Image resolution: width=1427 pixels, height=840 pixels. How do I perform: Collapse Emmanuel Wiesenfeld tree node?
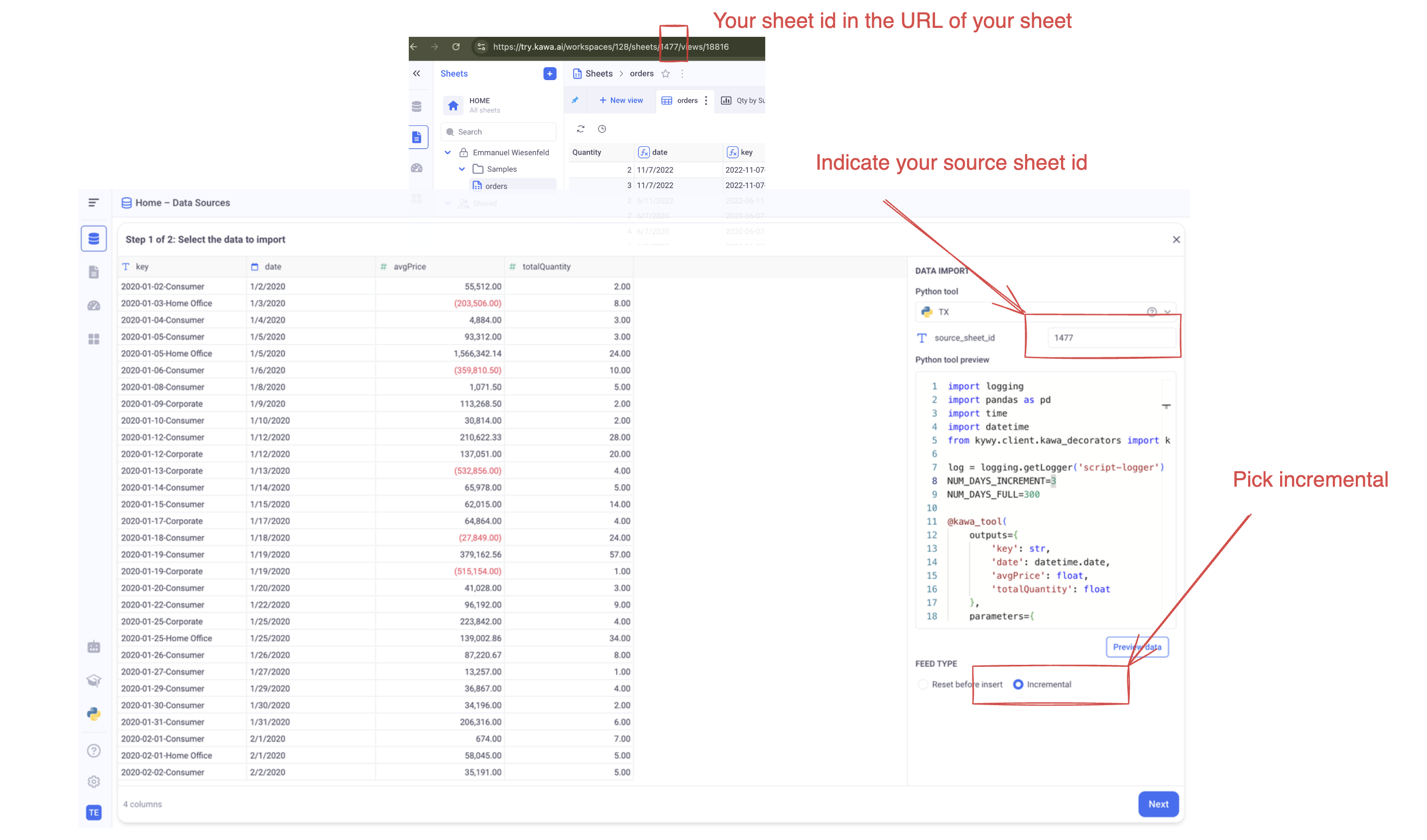448,153
